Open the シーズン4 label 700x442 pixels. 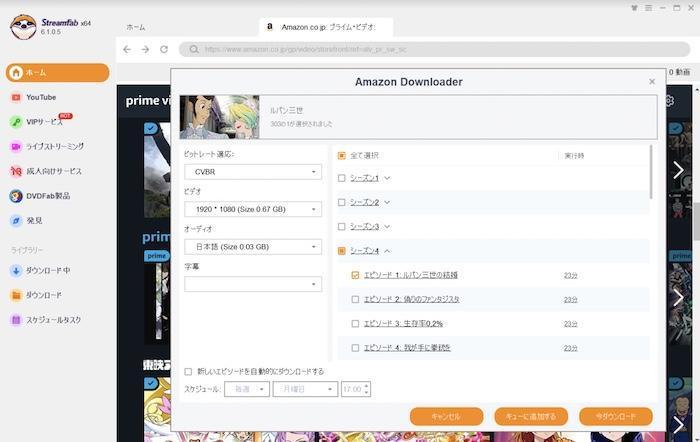pyautogui.click(x=364, y=251)
